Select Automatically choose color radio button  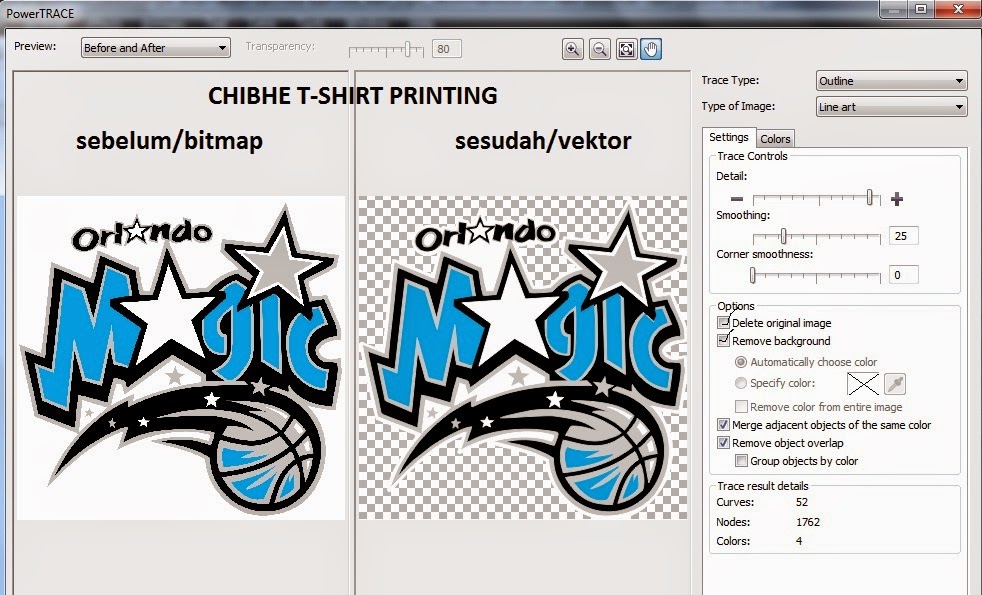click(x=741, y=362)
